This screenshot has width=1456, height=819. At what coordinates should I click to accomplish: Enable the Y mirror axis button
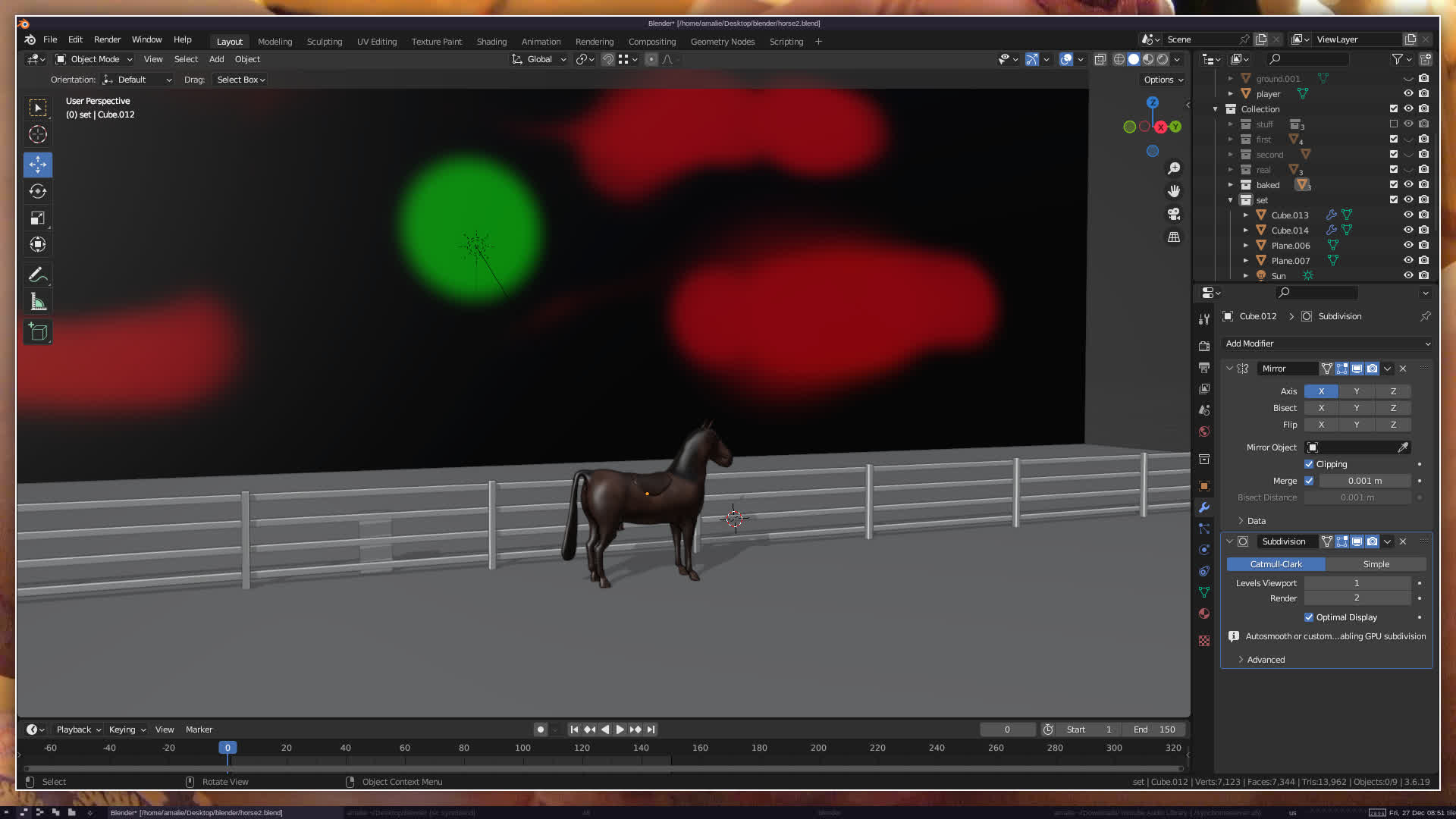[x=1357, y=391]
